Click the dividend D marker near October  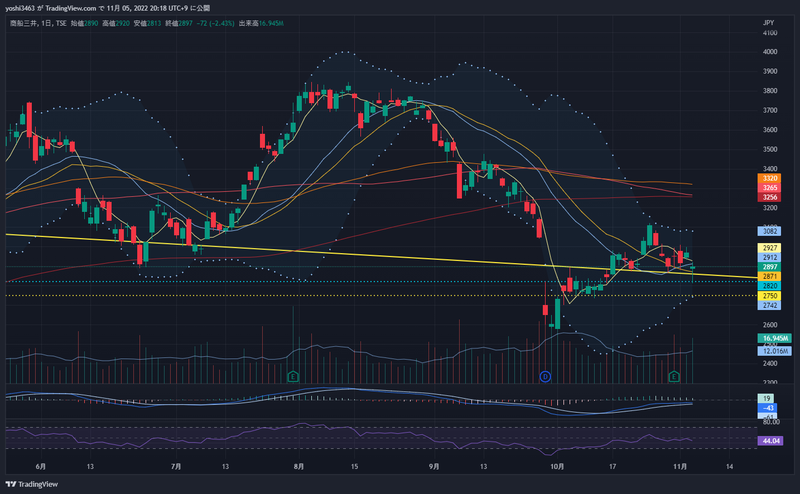point(545,377)
